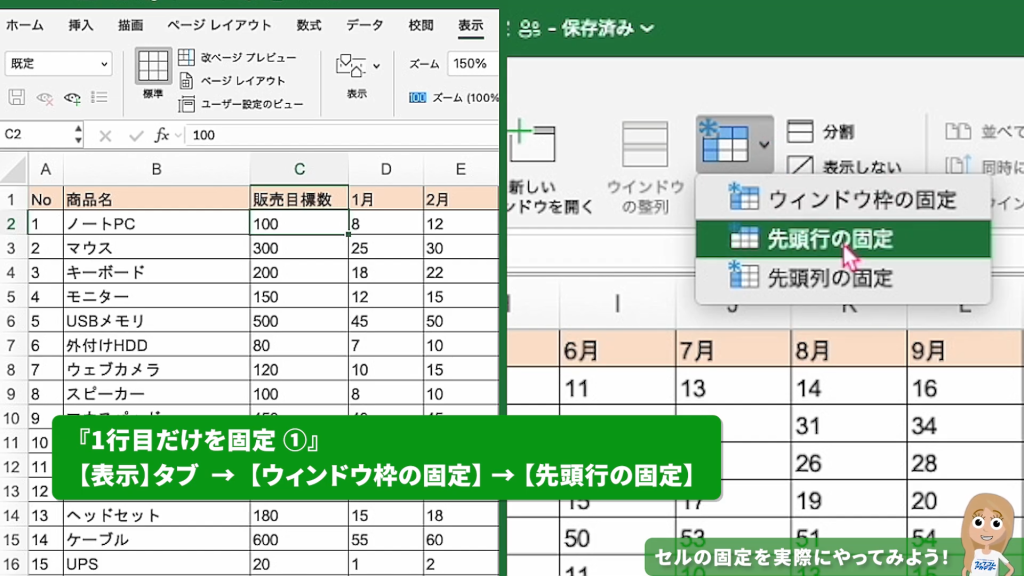Switch to 改ページ プレビュー view
This screenshot has width=1024, height=576.
pyautogui.click(x=238, y=58)
